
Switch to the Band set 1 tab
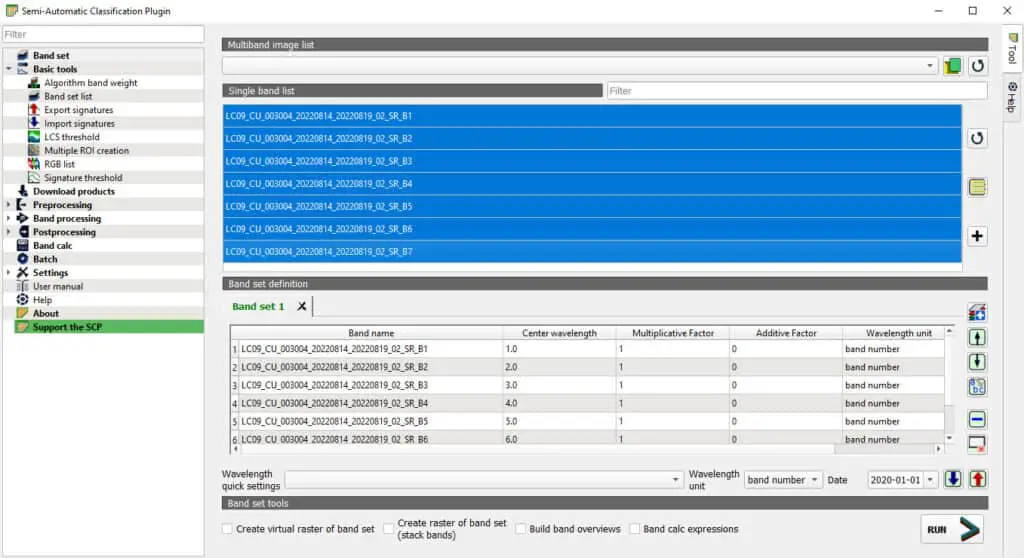coord(259,306)
